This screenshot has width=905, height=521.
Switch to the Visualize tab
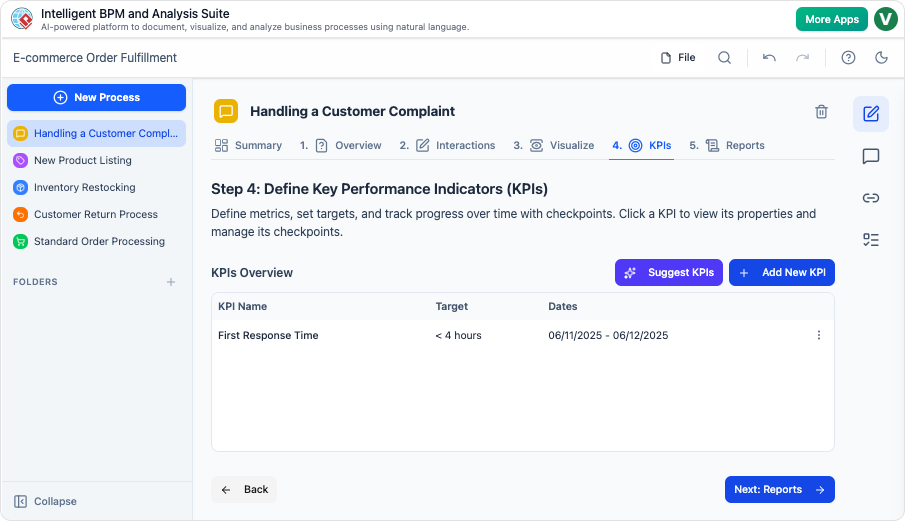click(x=554, y=145)
